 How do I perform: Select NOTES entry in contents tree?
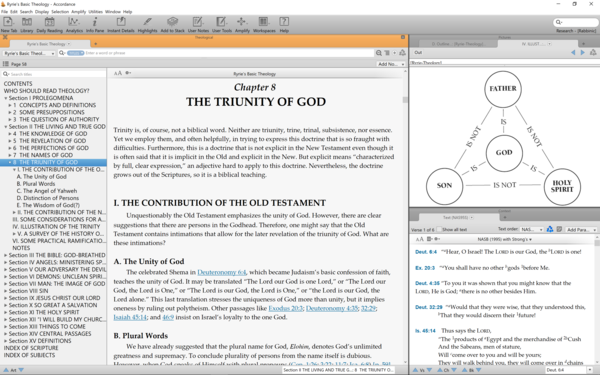pos(21,248)
